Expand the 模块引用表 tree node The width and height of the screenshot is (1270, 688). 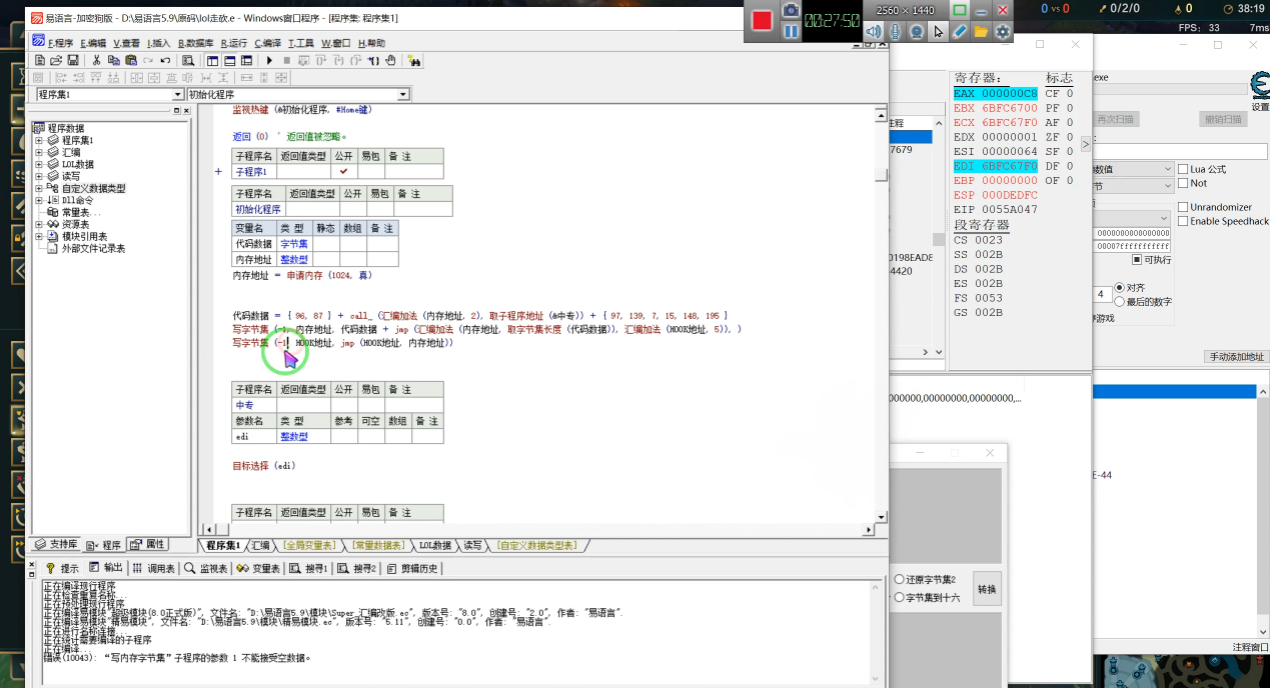click(x=39, y=236)
